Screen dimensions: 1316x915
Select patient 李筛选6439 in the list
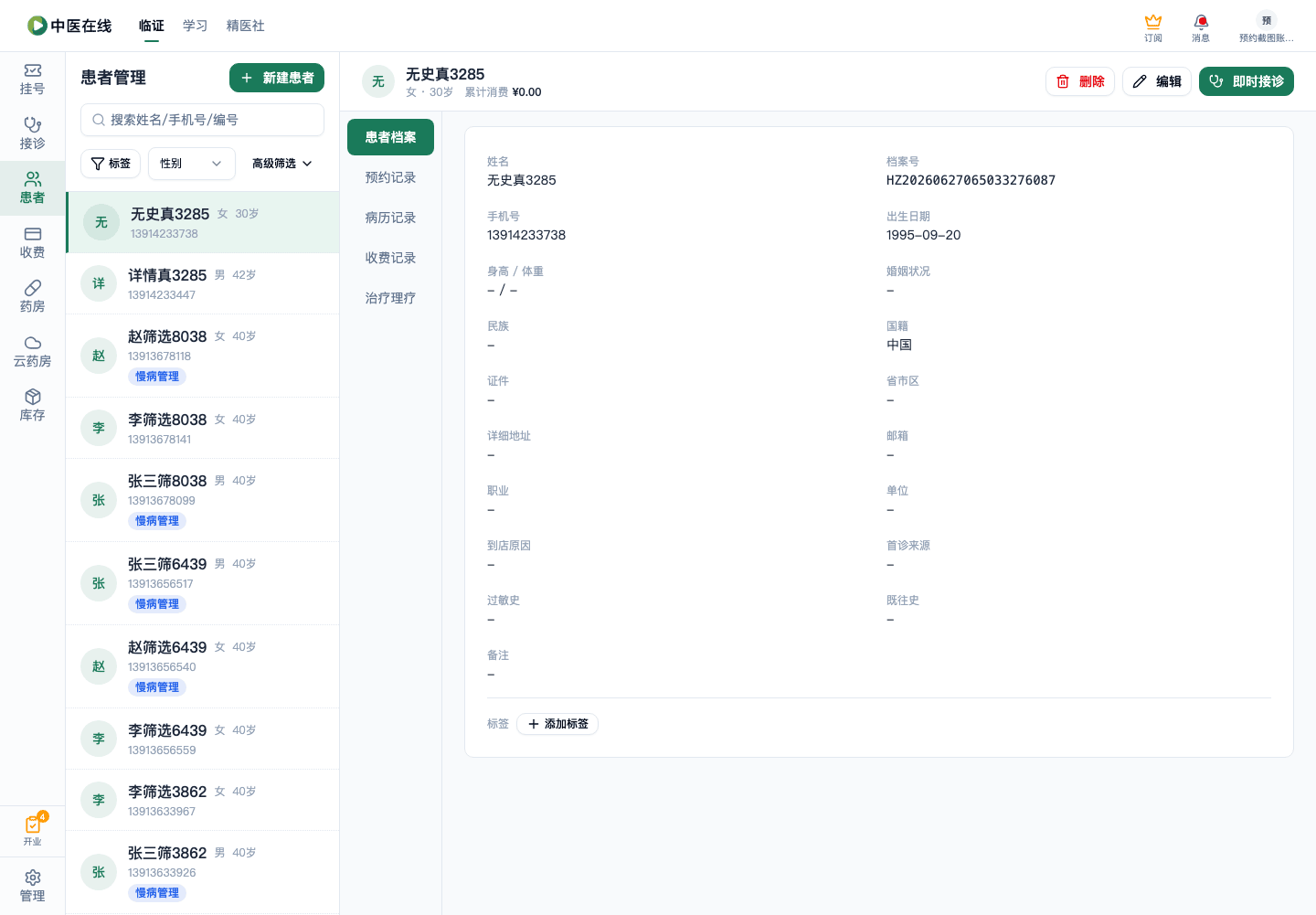[203, 739]
